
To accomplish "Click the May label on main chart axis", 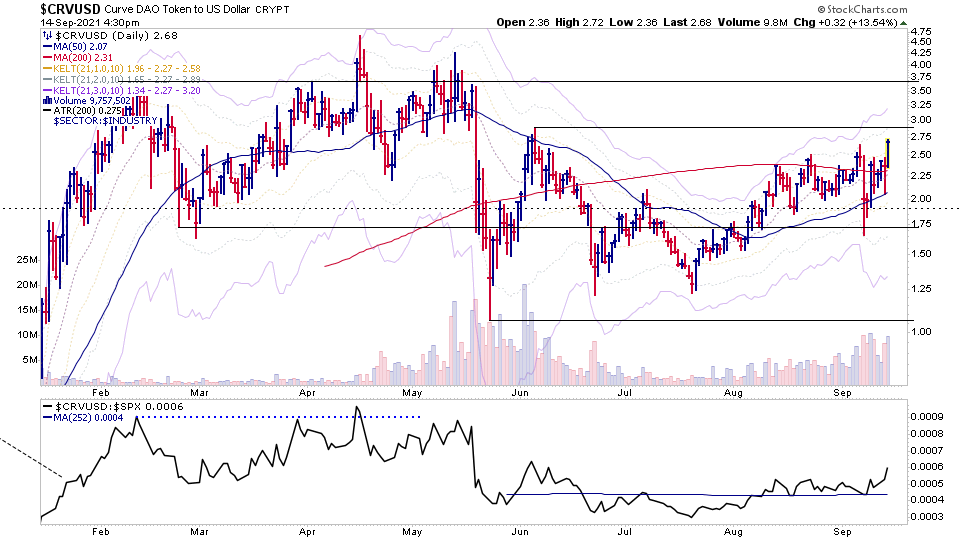I will pos(412,392).
